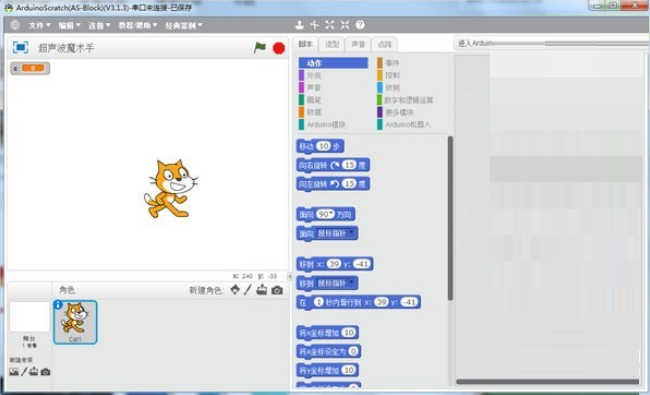Open the 文件 menu

(39, 25)
